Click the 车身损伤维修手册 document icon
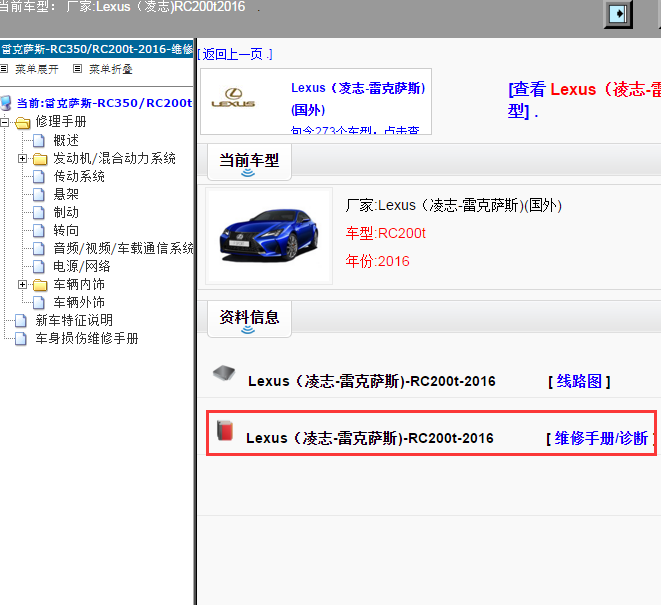 pyautogui.click(x=21, y=339)
